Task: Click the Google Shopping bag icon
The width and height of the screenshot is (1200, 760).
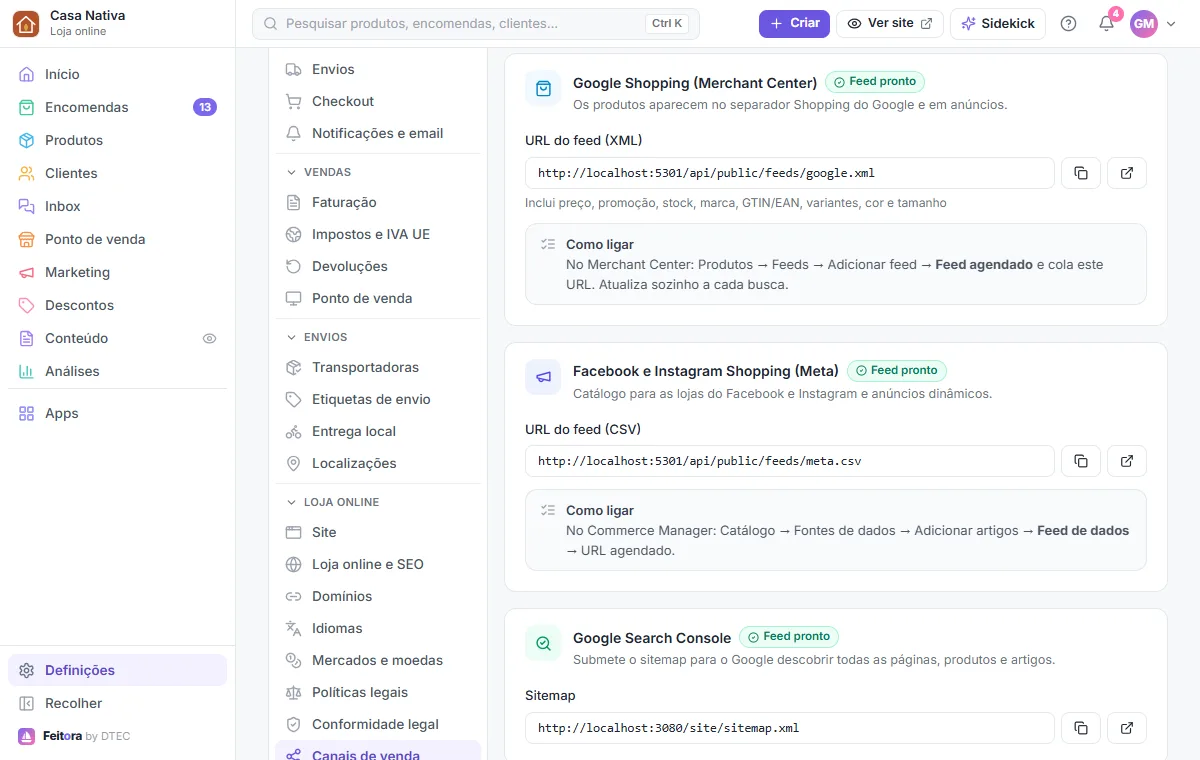Action: tap(543, 89)
